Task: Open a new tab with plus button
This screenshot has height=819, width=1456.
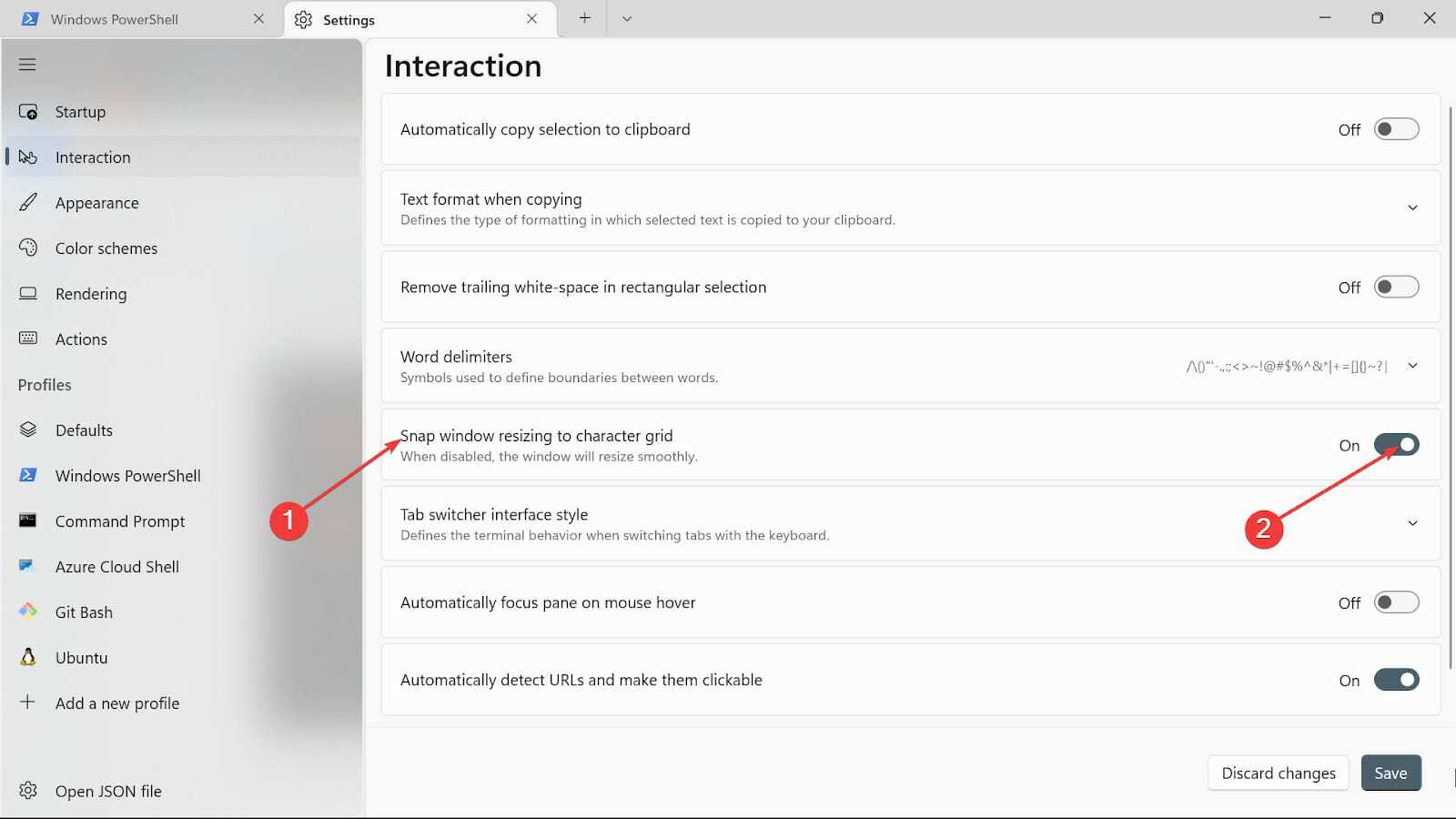Action: (x=584, y=18)
